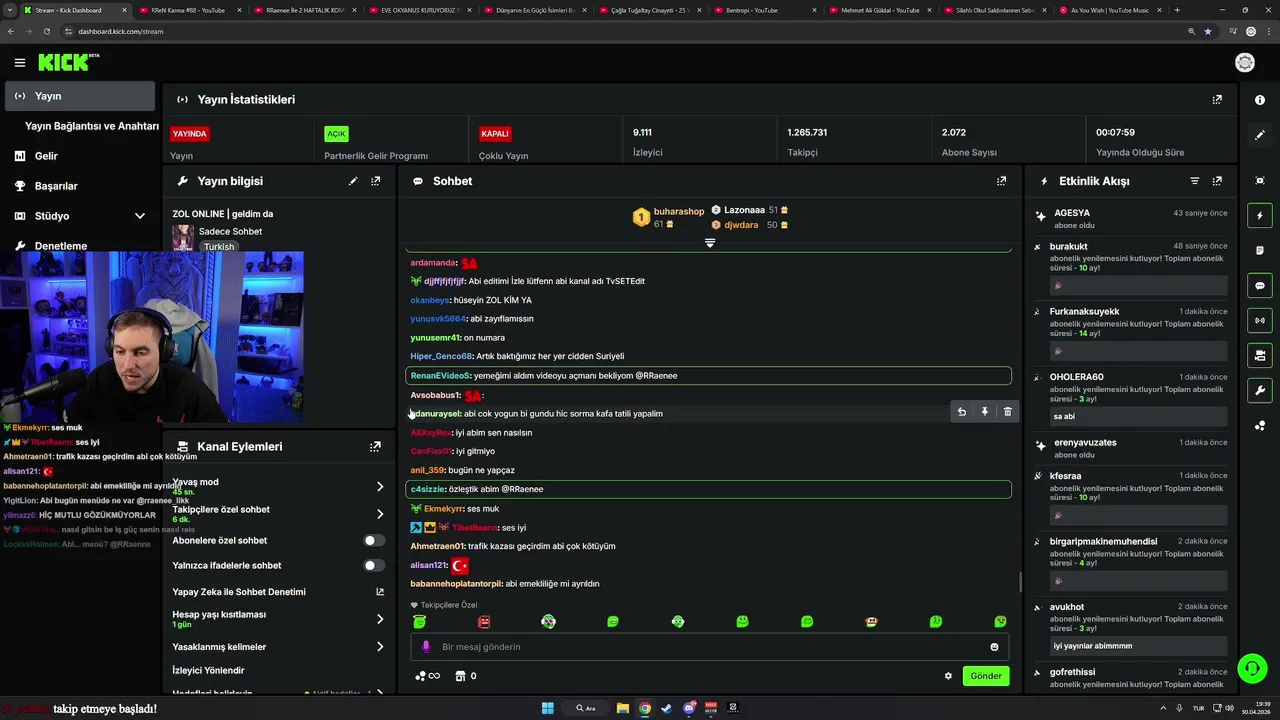Viewport: 1280px width, 720px height.
Task: Toggle chat bubble icon in right sidebar
Action: 1260,286
